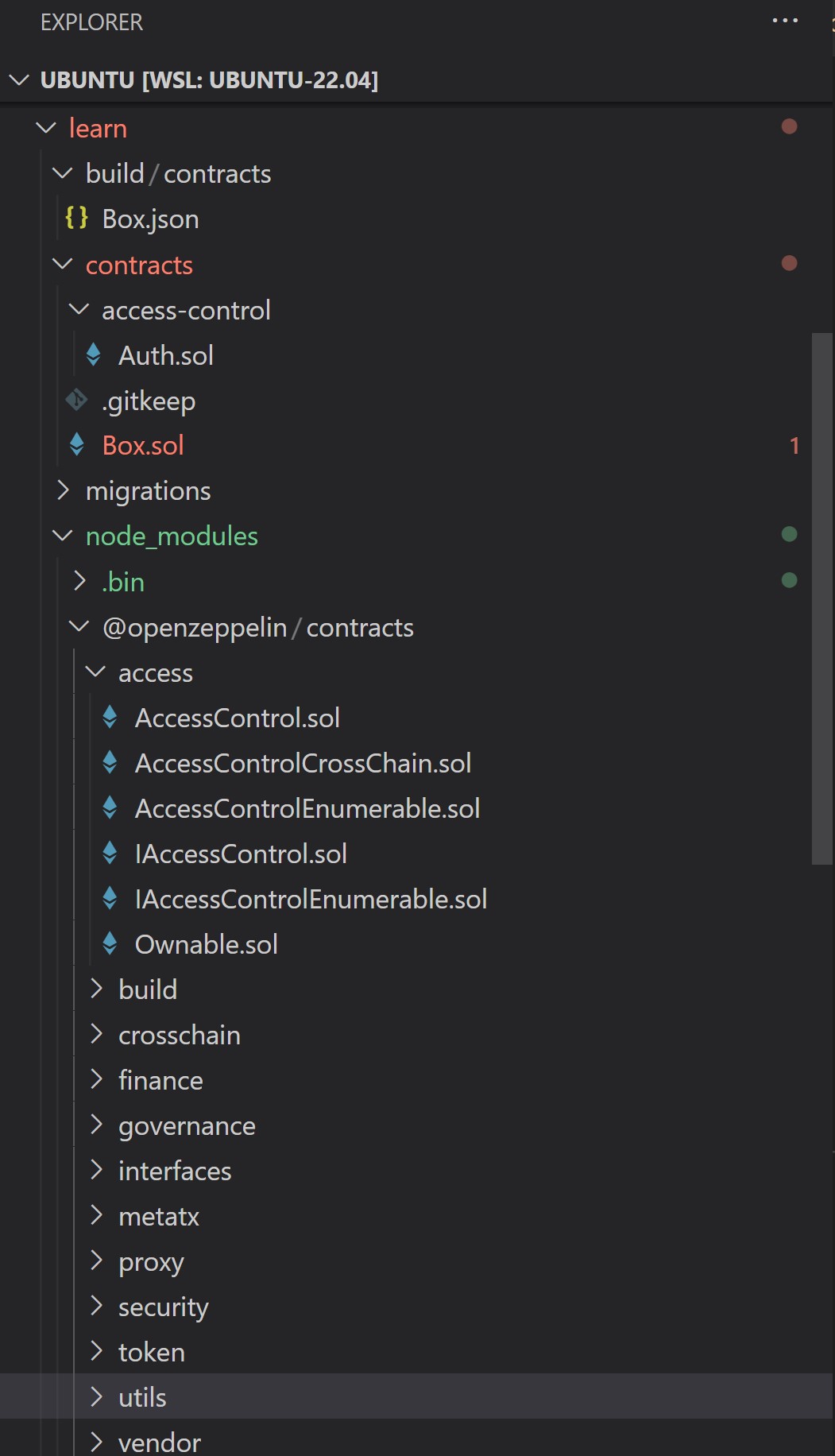
Task: Click the Ethereum icon beside AccessControl.sol
Action: point(110,717)
